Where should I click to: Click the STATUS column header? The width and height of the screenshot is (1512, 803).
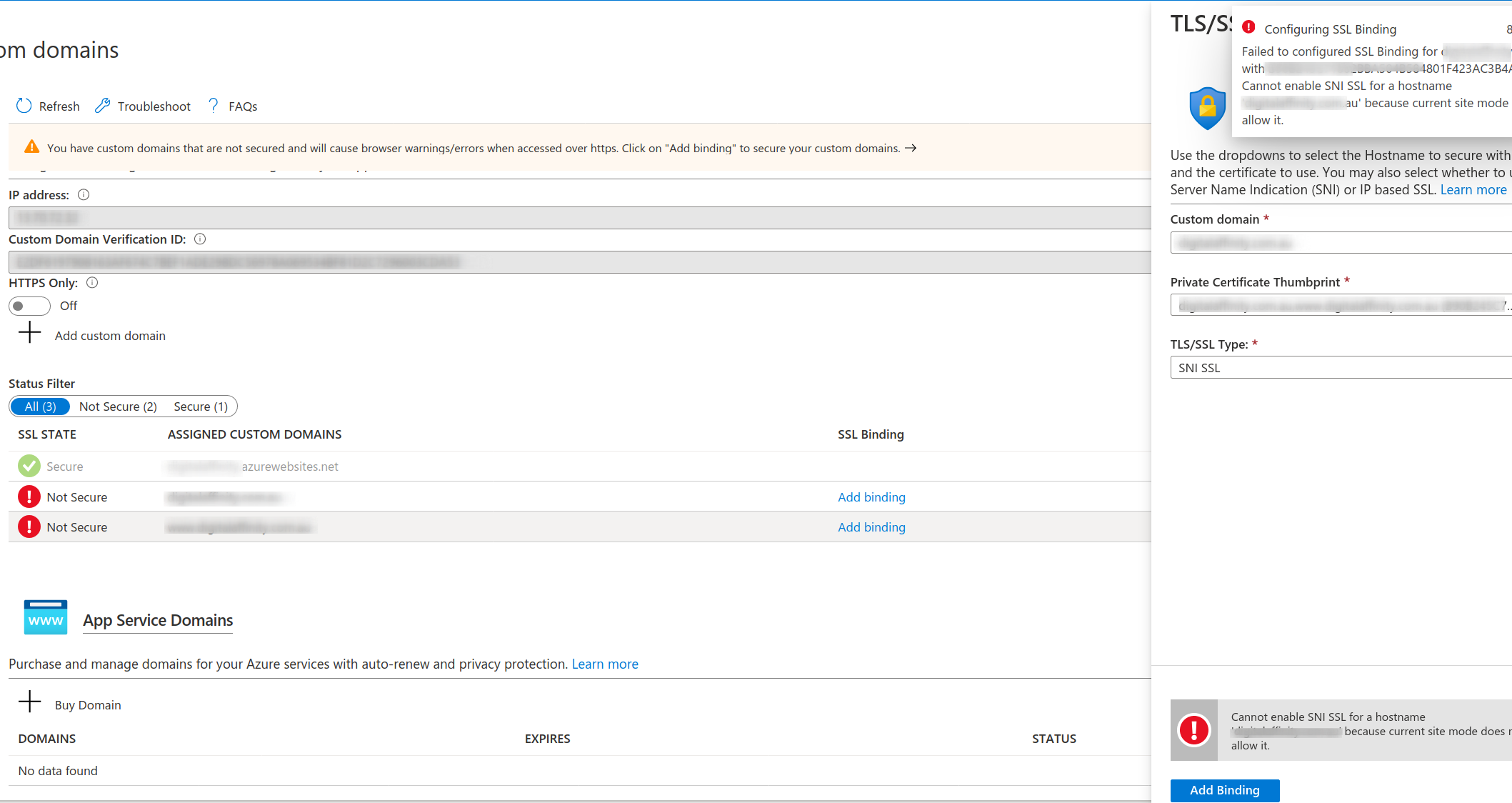pos(1054,739)
